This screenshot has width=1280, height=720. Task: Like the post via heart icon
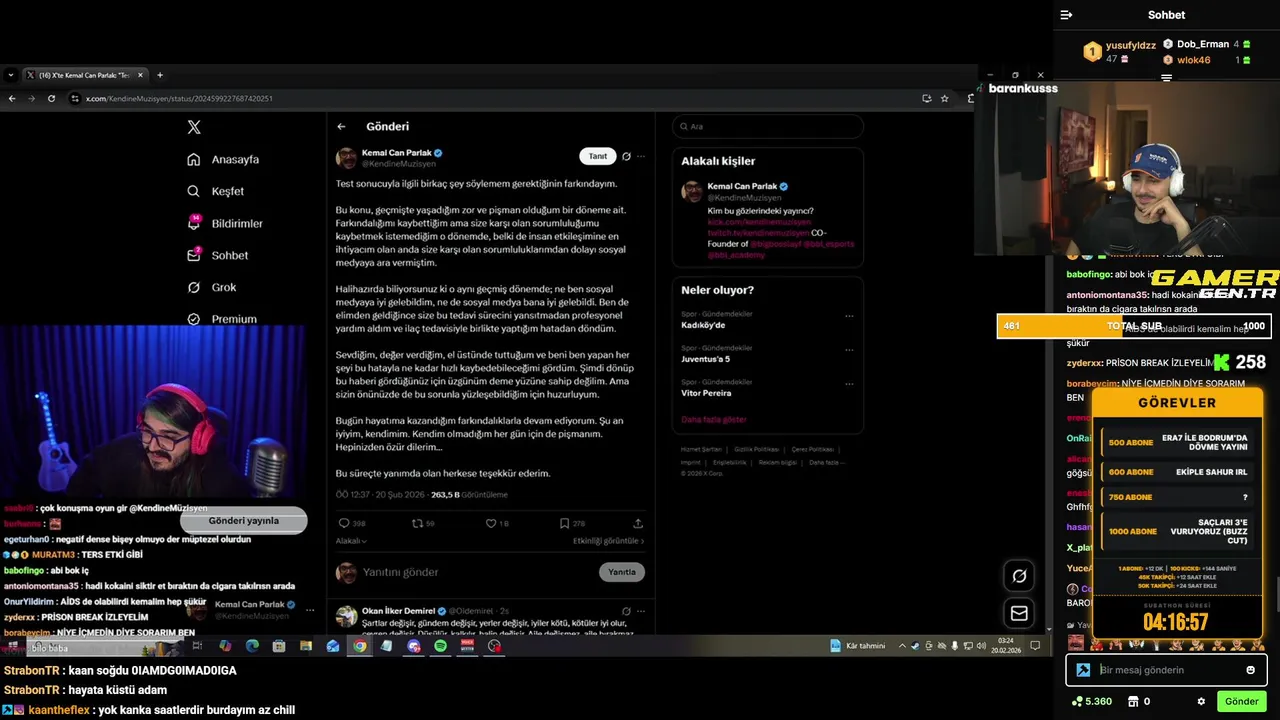tap(497, 523)
